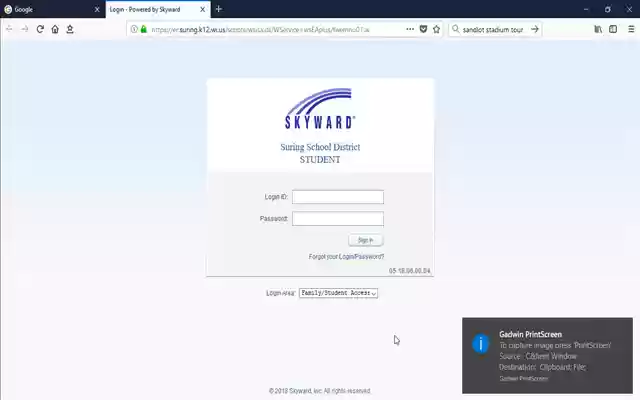Click the 2018 Skyward copyright text
This screenshot has width=640, height=400.
pyautogui.click(x=320, y=391)
